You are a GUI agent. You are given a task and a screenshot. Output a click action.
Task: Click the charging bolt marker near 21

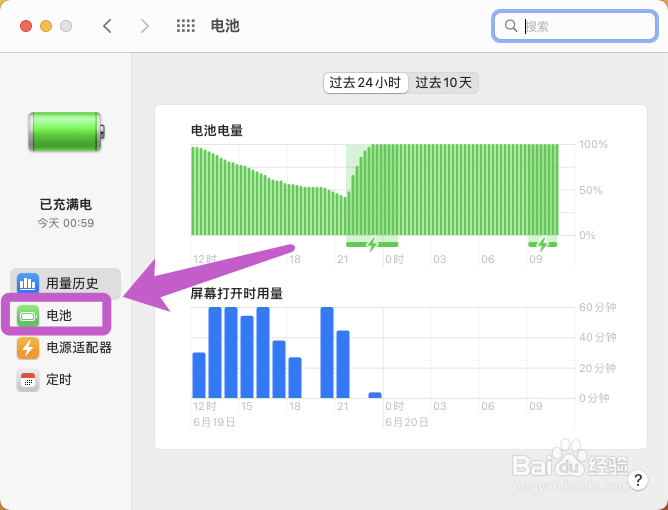tap(372, 245)
